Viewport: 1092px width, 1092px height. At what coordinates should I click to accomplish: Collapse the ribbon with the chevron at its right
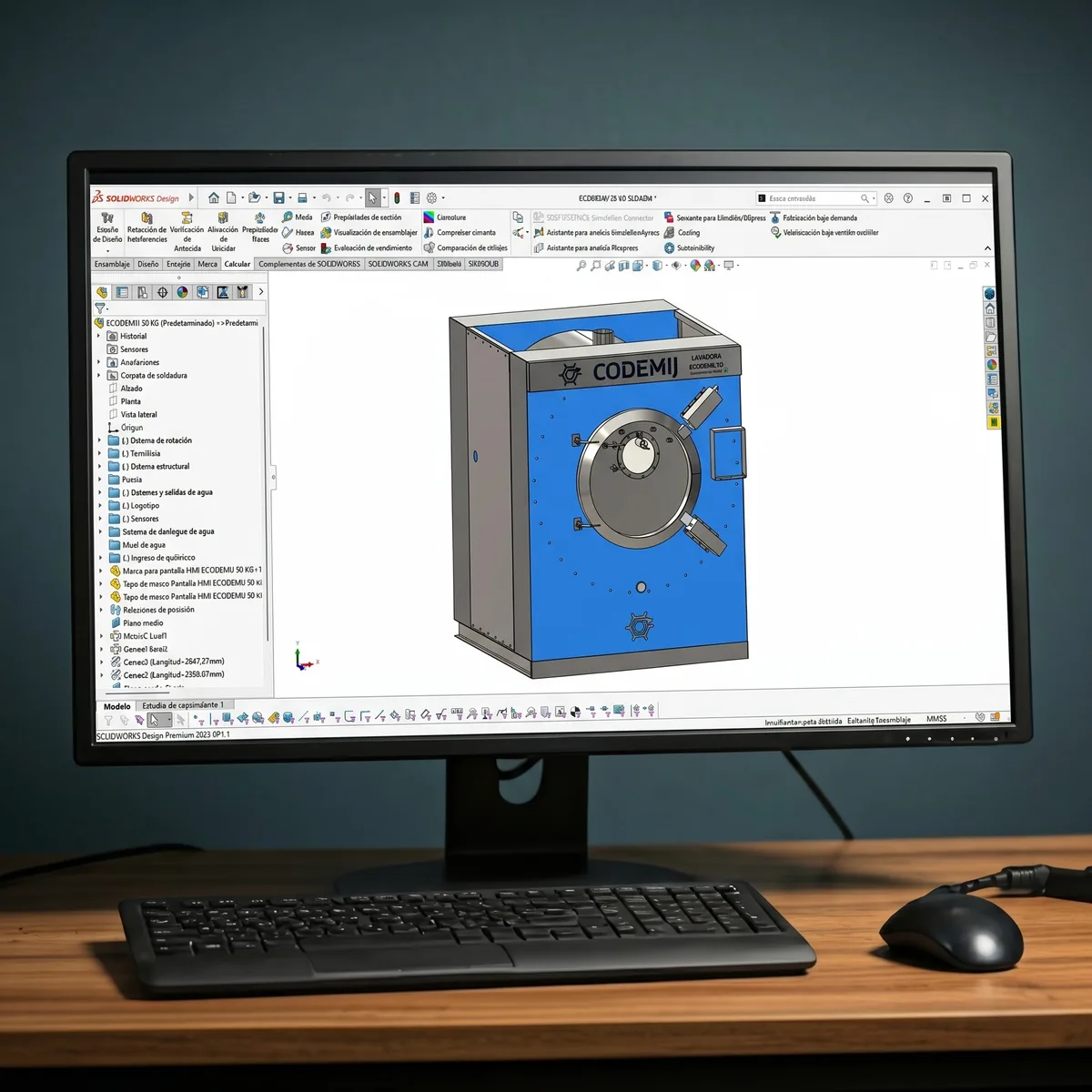988,248
